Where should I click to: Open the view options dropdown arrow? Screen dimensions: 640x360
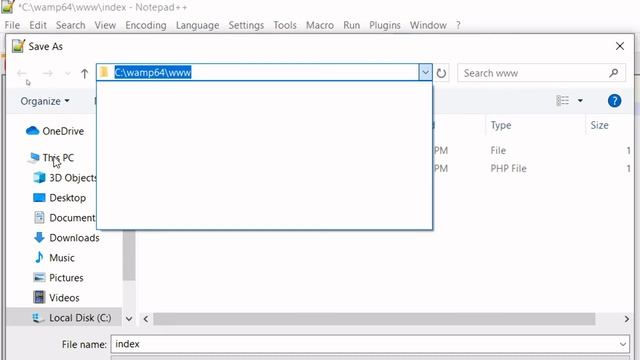click(580, 100)
